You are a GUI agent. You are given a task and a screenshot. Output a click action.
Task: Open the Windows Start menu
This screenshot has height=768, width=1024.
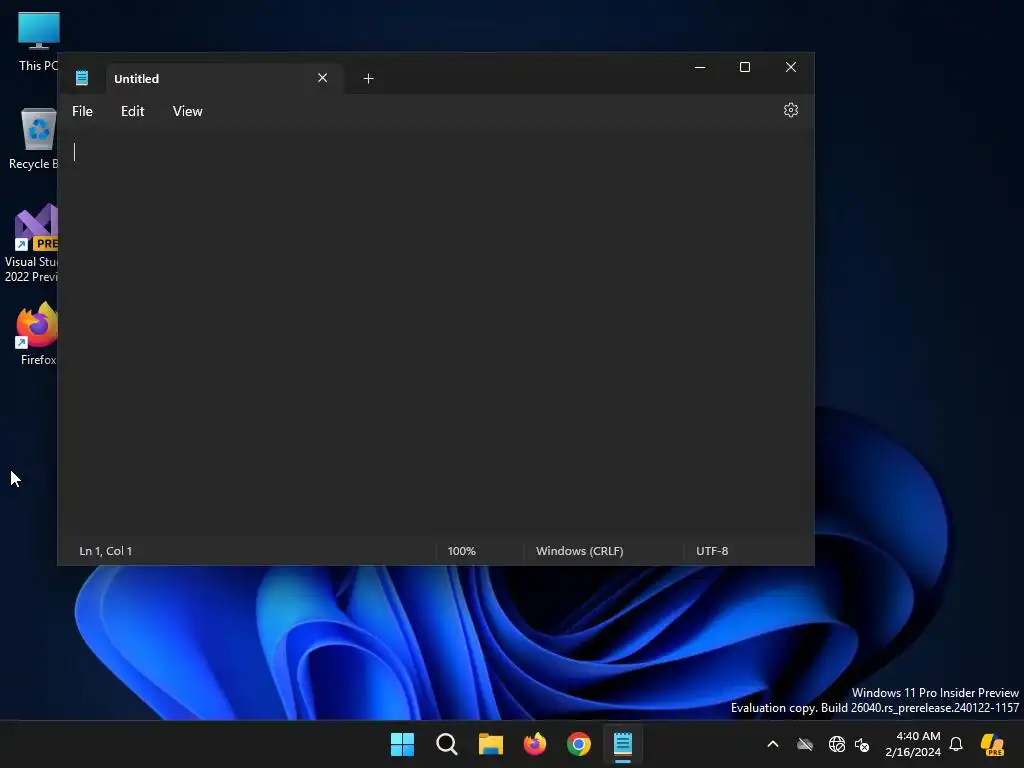[x=402, y=744]
